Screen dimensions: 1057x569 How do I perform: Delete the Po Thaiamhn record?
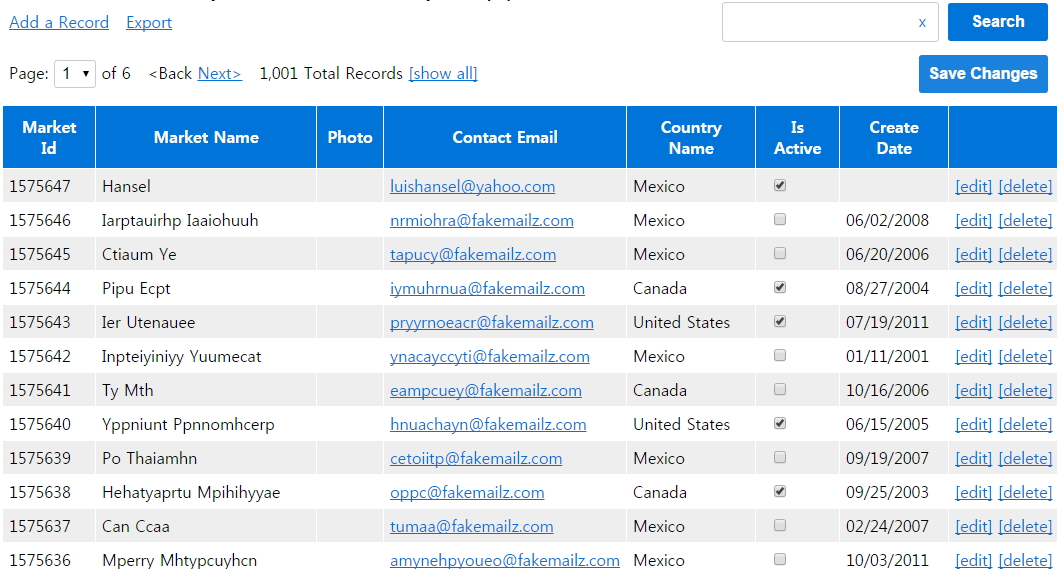click(x=1025, y=458)
